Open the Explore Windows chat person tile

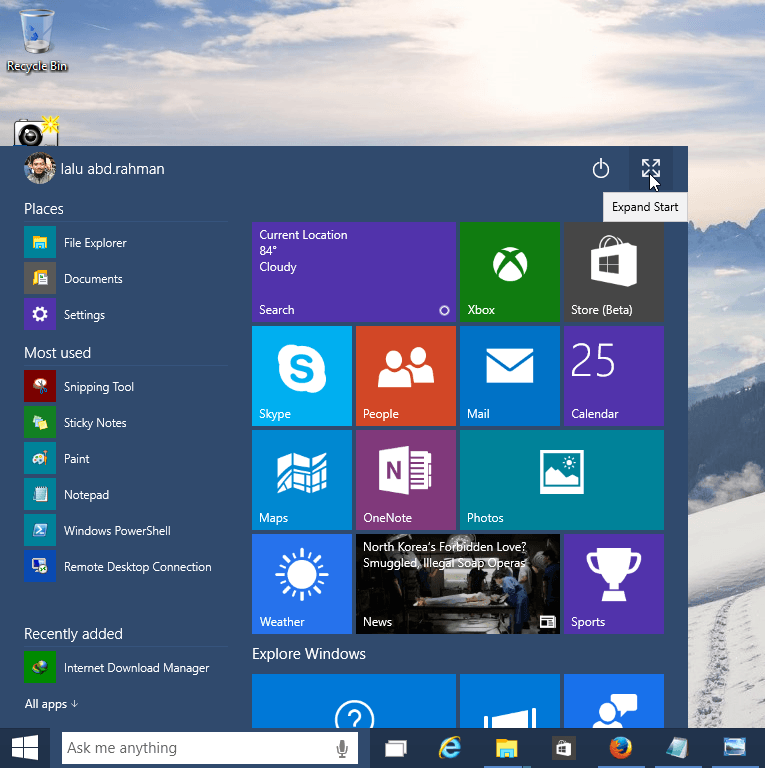614,701
